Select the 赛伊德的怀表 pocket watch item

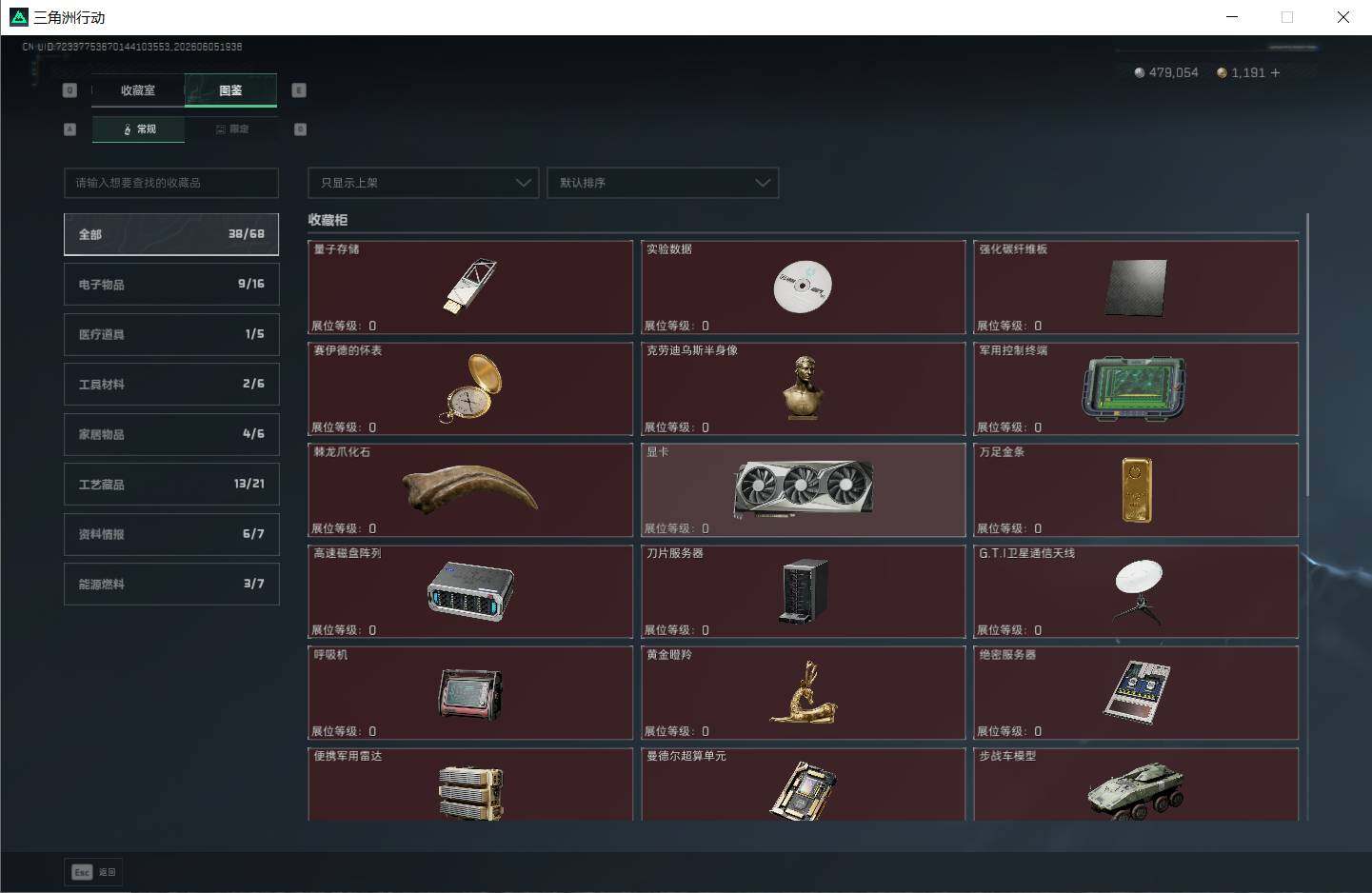(470, 388)
